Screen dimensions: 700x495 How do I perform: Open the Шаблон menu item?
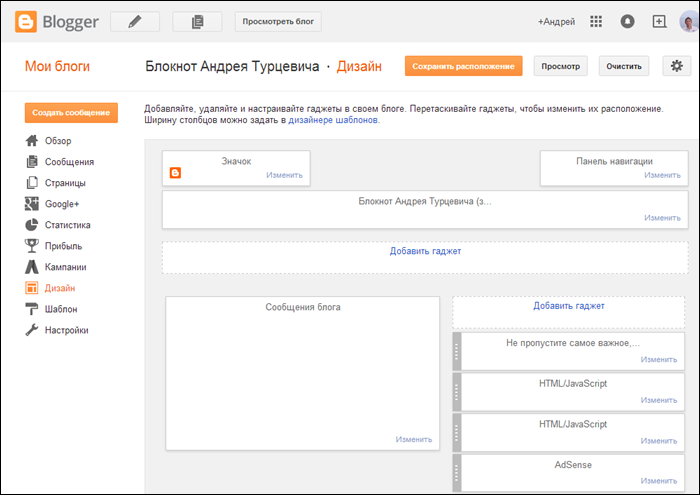(x=61, y=309)
